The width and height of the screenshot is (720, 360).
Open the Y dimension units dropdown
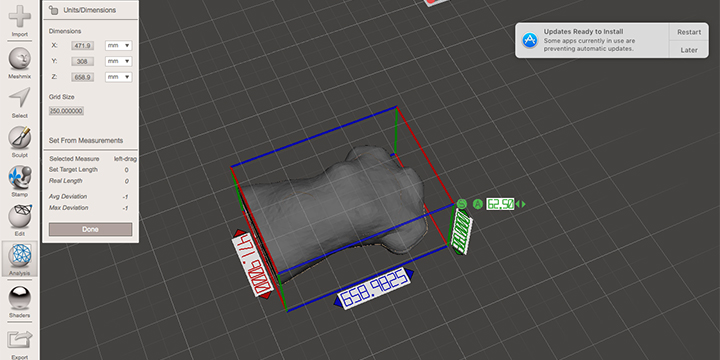tap(118, 61)
